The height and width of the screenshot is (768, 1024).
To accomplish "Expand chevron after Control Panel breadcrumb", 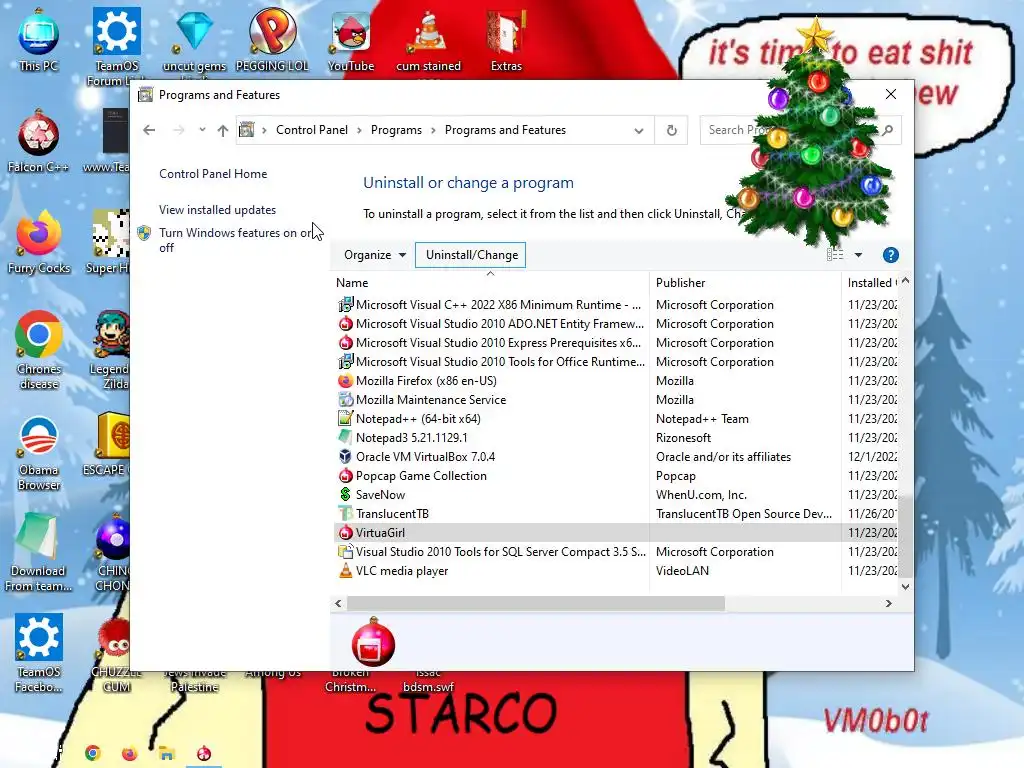I will pyautogui.click(x=359, y=130).
